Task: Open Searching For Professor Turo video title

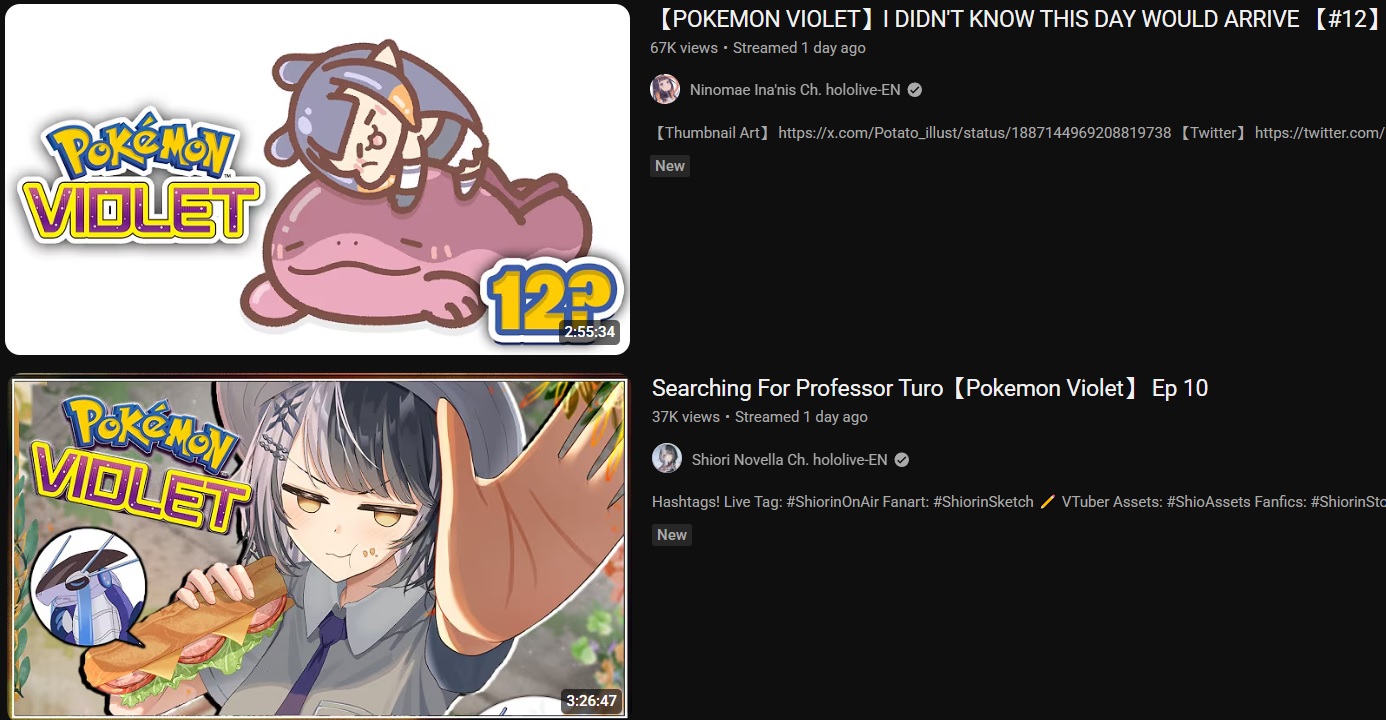Action: pyautogui.click(x=930, y=388)
